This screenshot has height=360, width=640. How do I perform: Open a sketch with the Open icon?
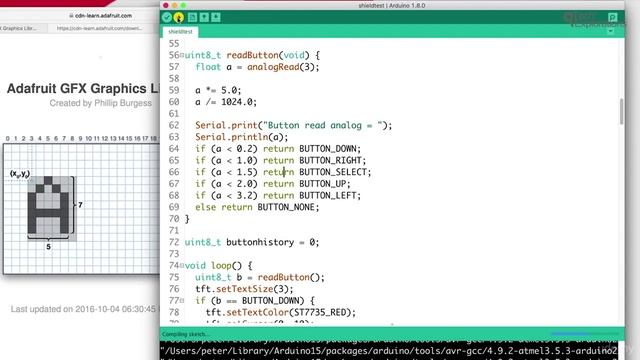click(204, 17)
